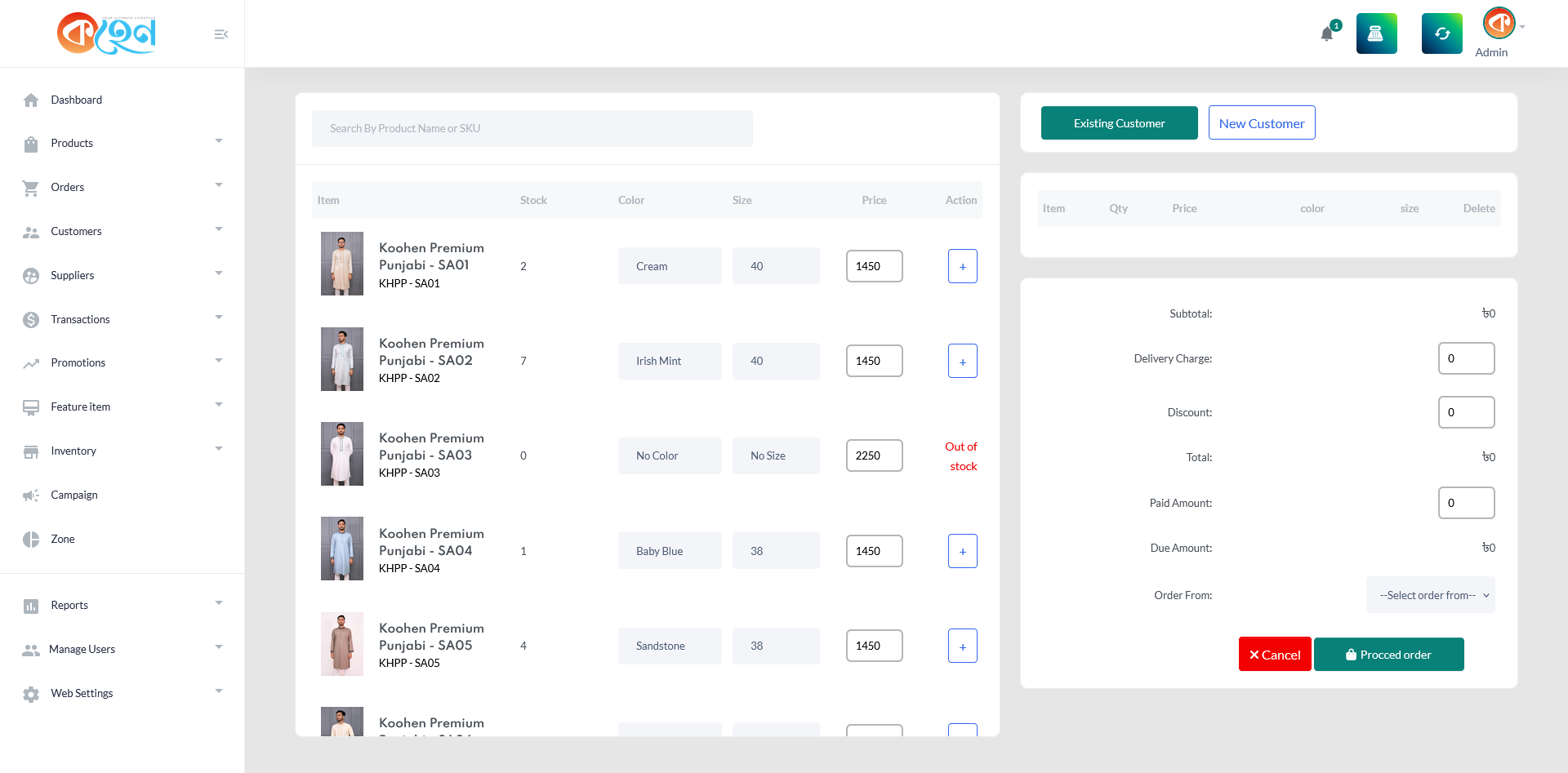Click the Discount input field
The height and width of the screenshot is (773, 1568).
pos(1466,412)
